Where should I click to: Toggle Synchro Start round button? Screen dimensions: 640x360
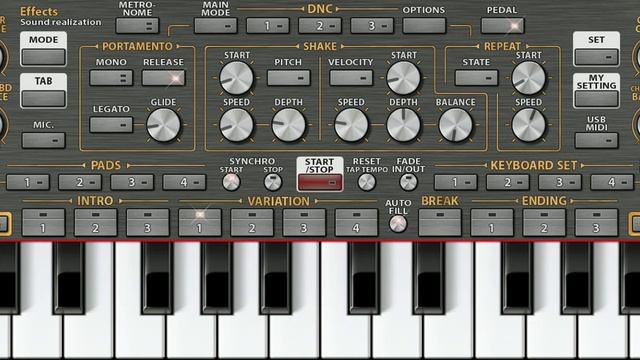point(231,182)
